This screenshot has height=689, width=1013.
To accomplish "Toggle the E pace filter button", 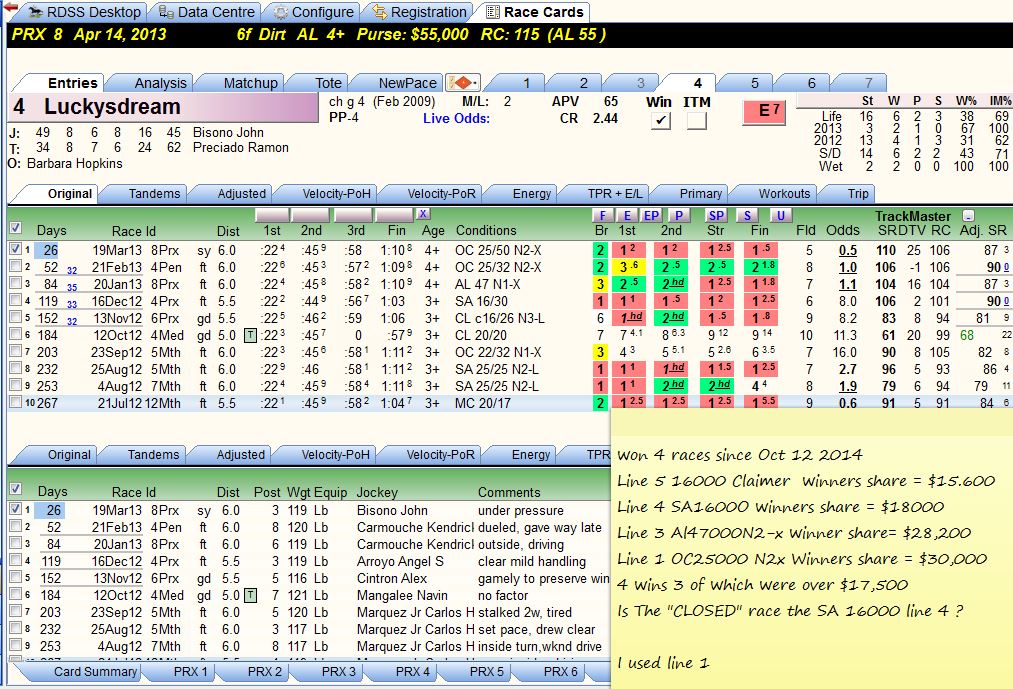I will [x=627, y=215].
